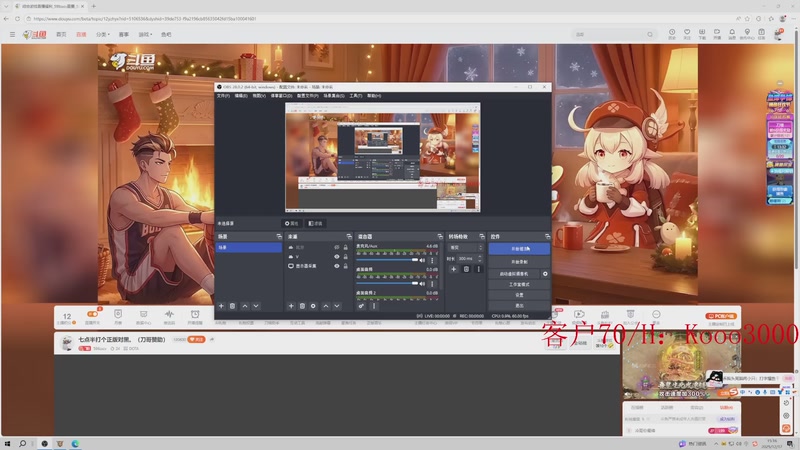Open mic/Aux channel options three-dot menu
800x450 pixels.
pos(432,260)
